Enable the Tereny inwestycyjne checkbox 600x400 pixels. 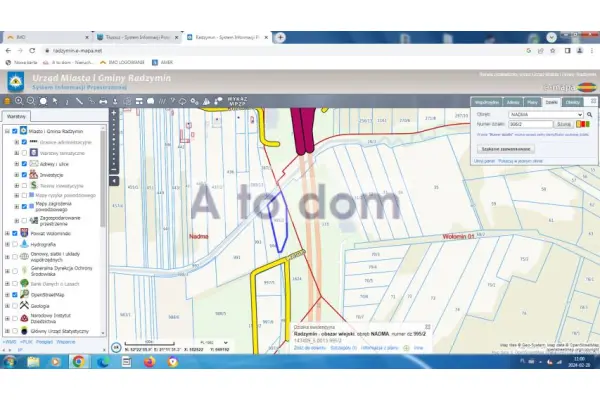(24, 186)
